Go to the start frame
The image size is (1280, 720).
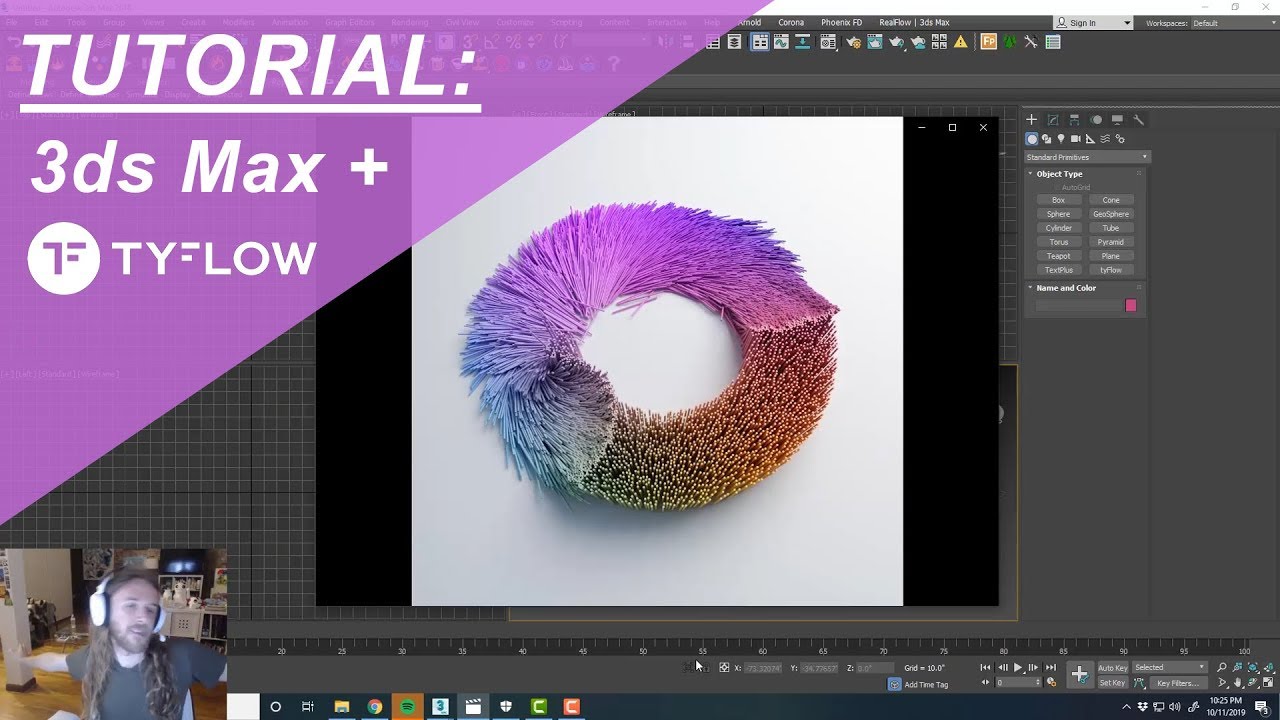coord(985,667)
